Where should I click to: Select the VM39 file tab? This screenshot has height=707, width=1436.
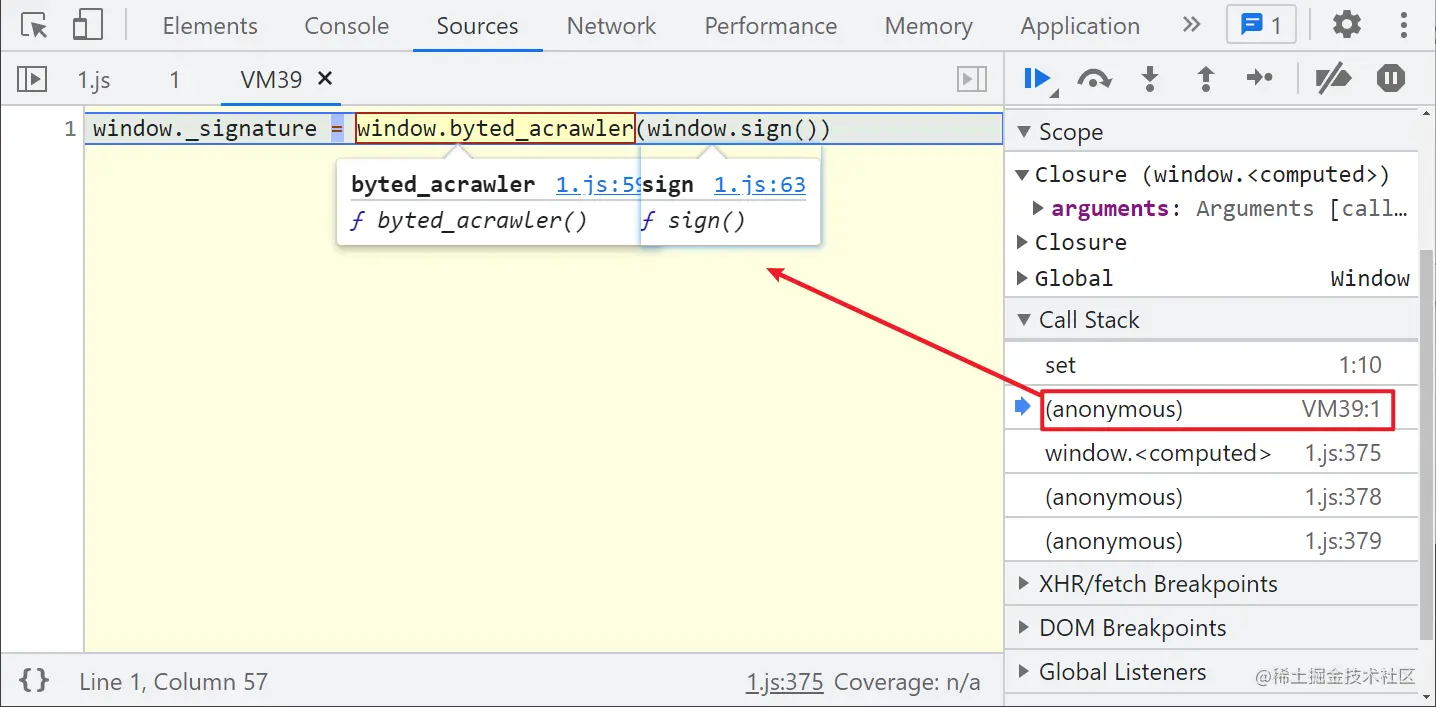tap(271, 79)
